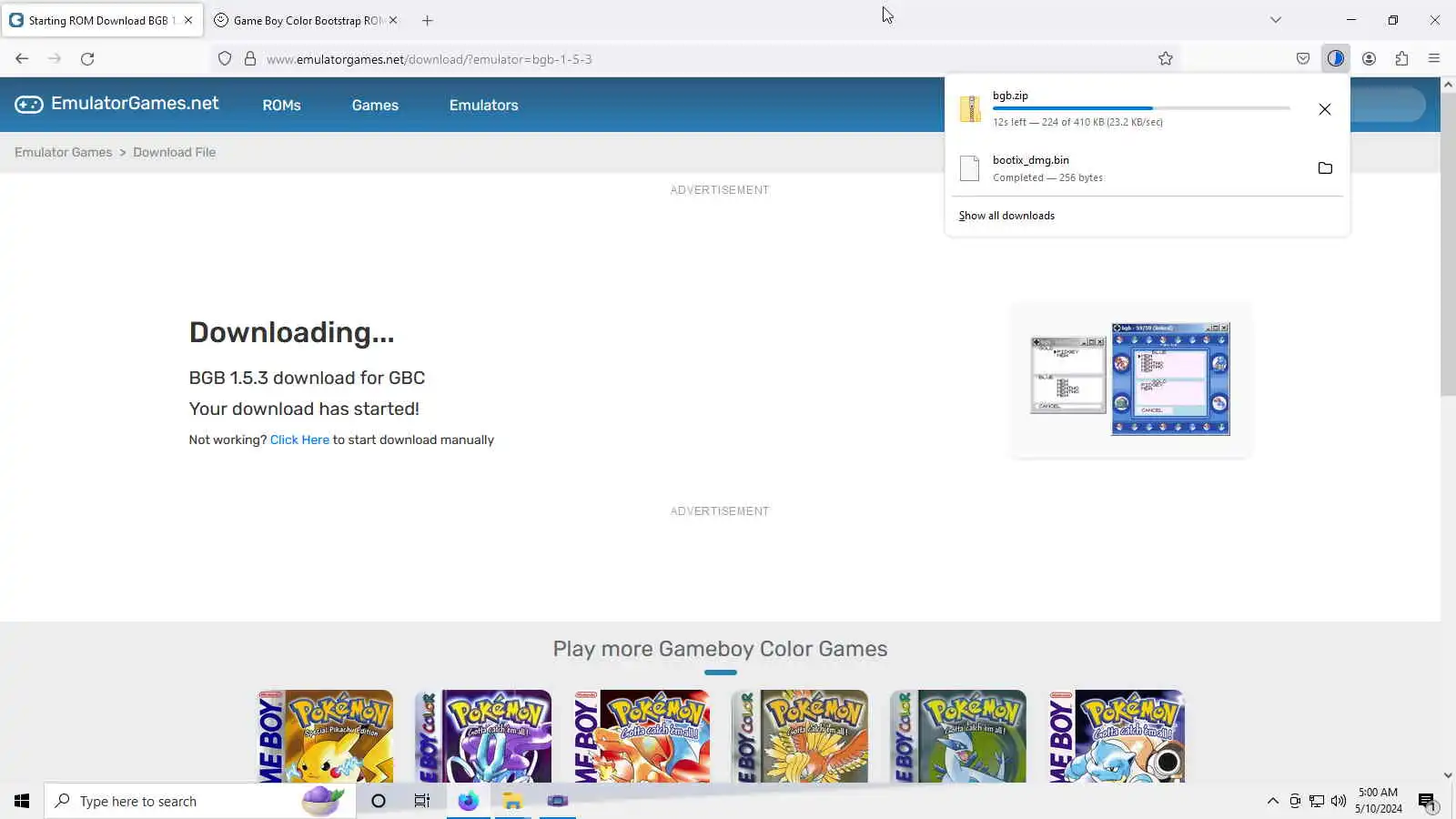Open the volume control in tray
Viewport: 1456px width, 819px height.
point(1339,801)
